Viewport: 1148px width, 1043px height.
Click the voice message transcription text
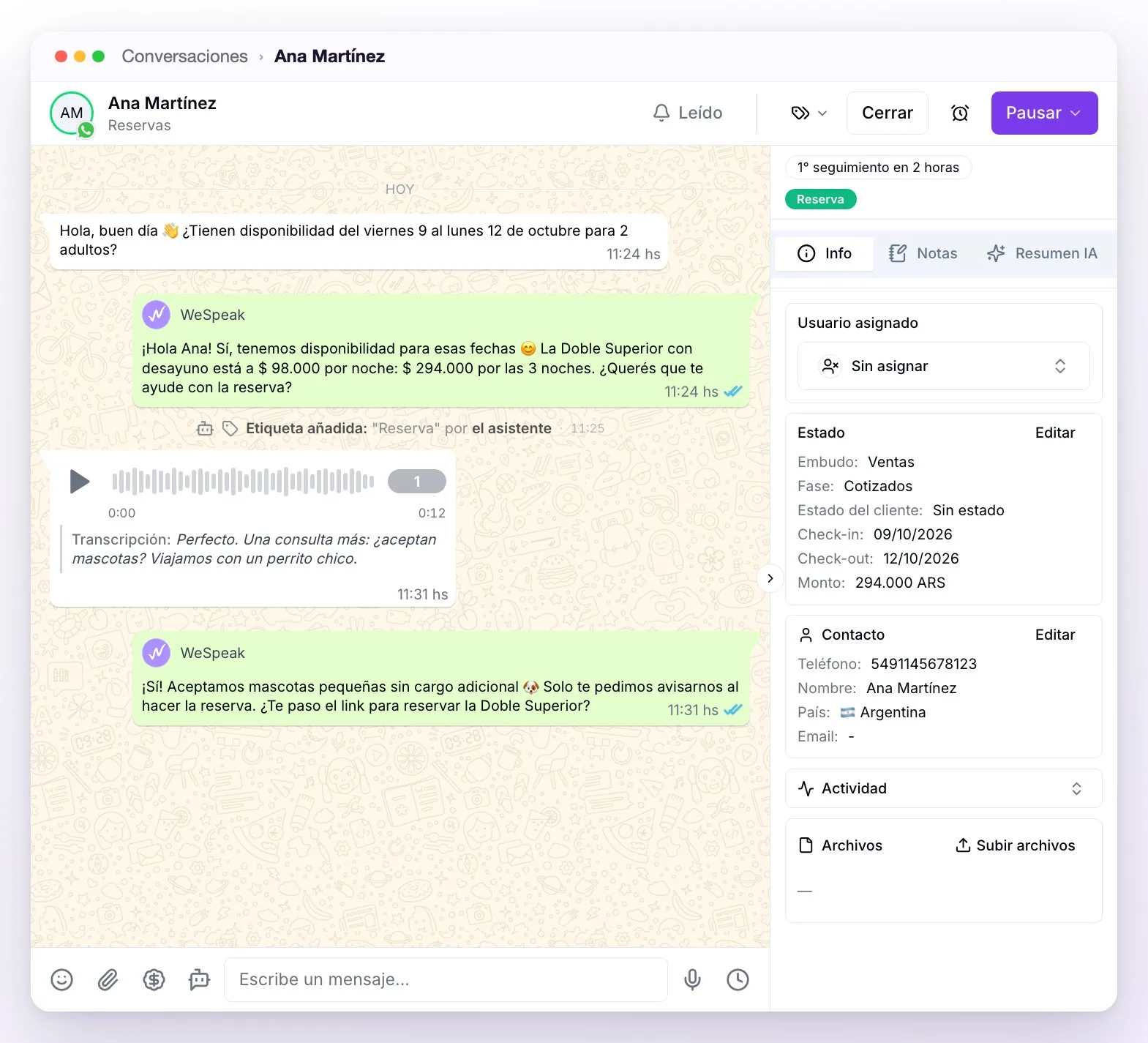click(255, 549)
